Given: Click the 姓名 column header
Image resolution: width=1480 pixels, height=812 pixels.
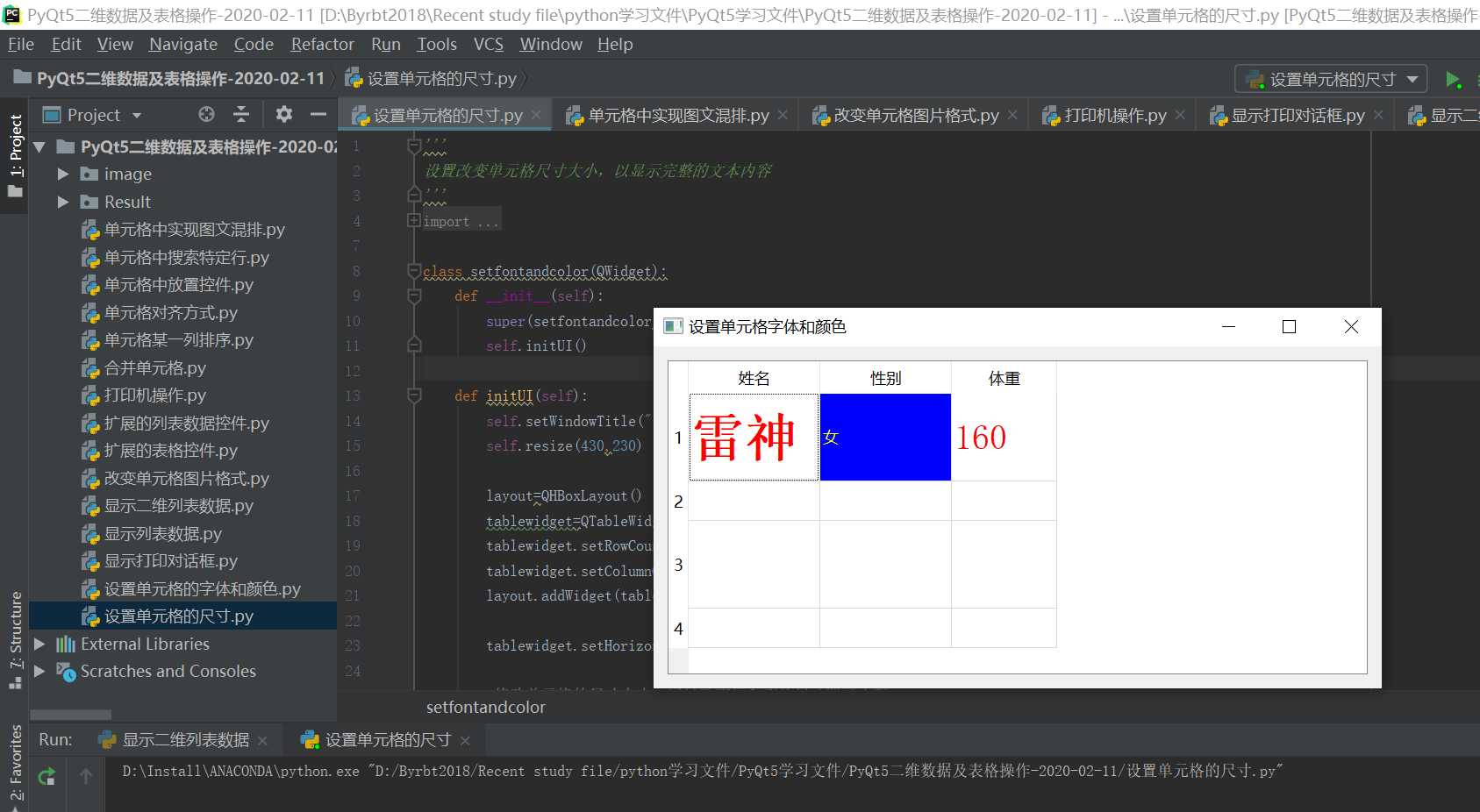Looking at the screenshot, I should pyautogui.click(x=754, y=379).
